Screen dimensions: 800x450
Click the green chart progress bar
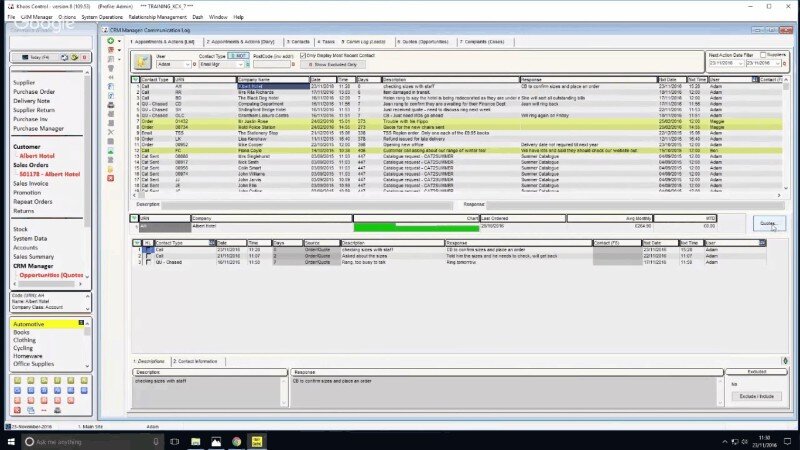point(415,226)
